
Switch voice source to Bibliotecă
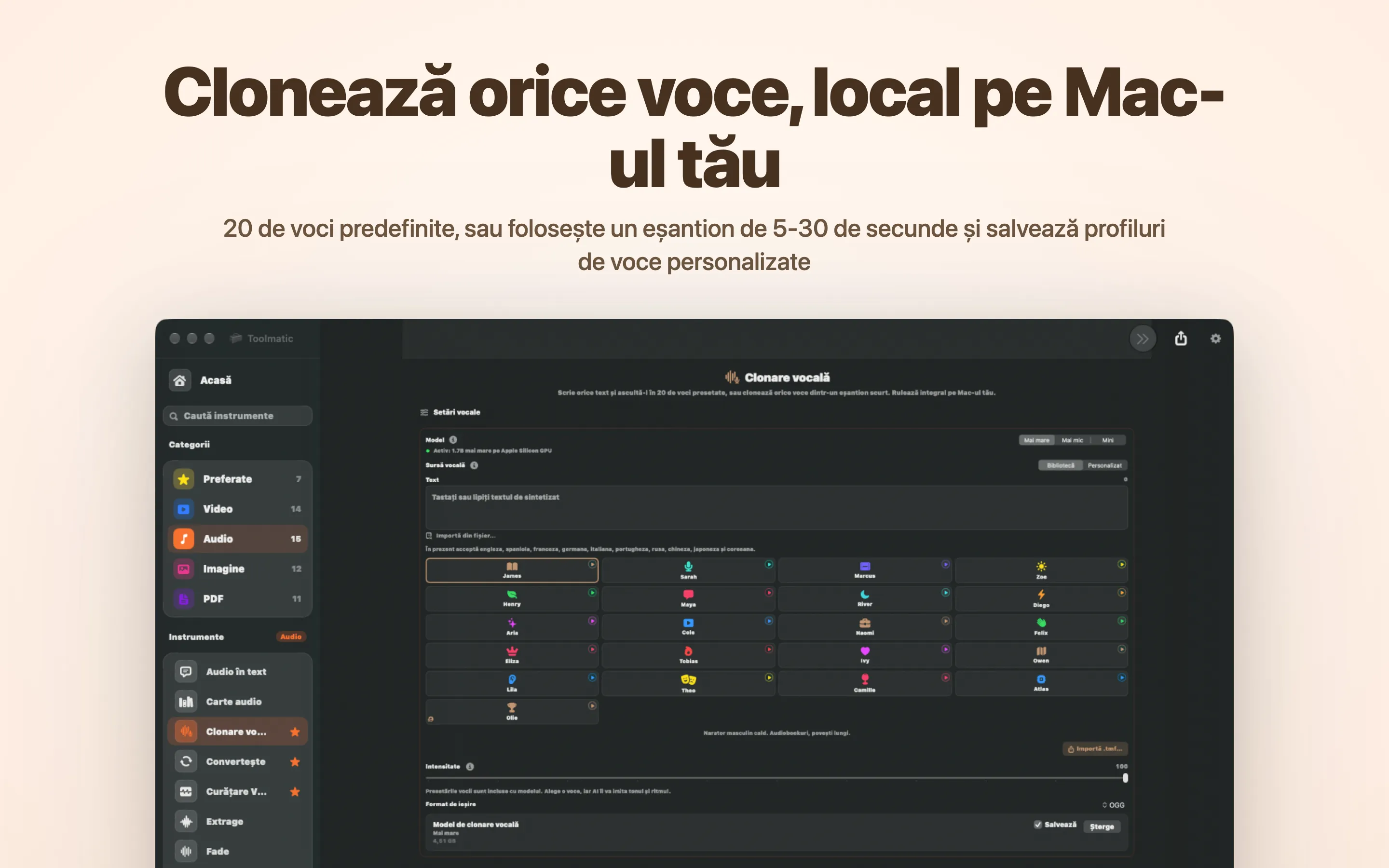(x=1060, y=465)
